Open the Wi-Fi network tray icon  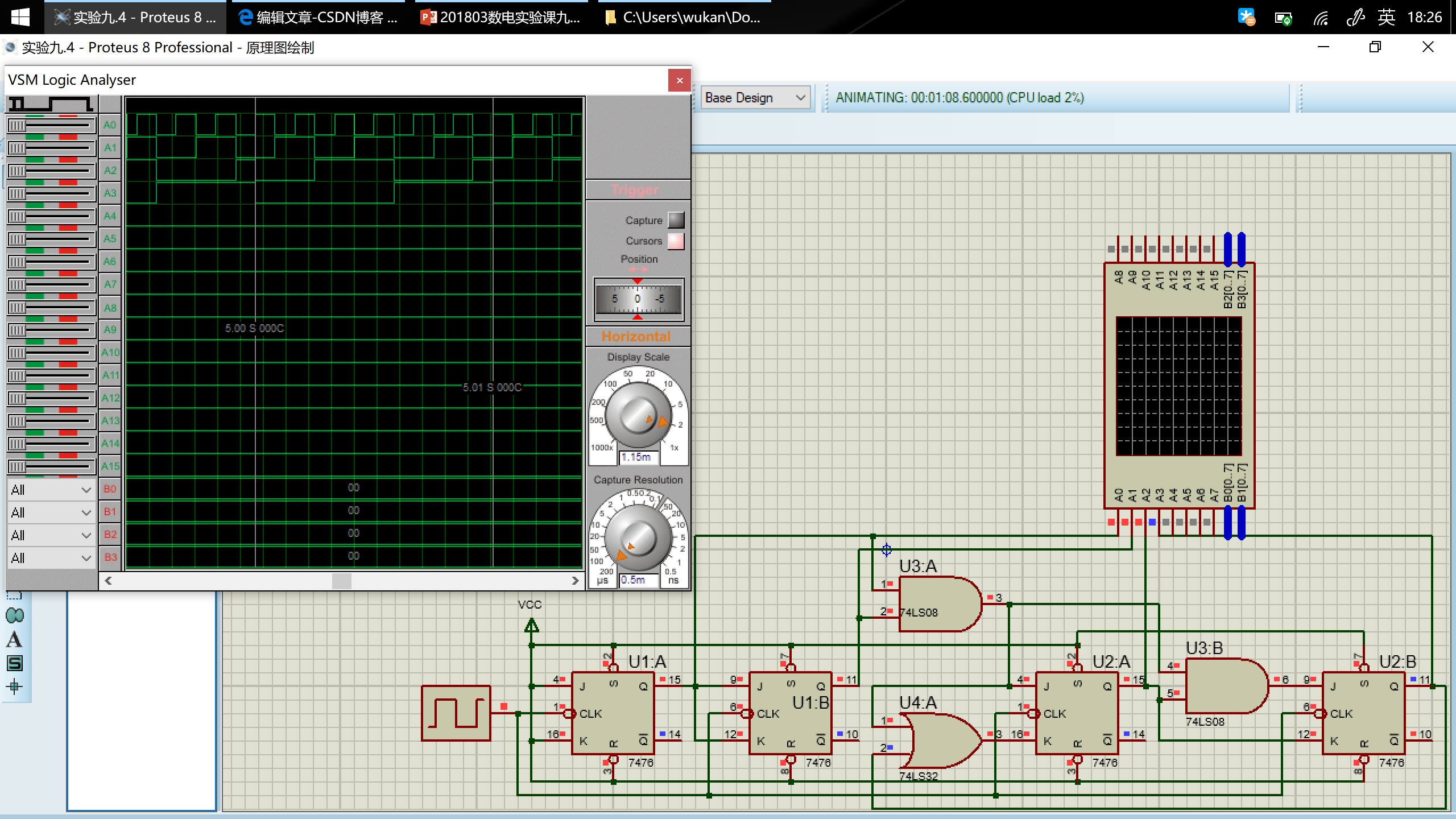click(1321, 18)
